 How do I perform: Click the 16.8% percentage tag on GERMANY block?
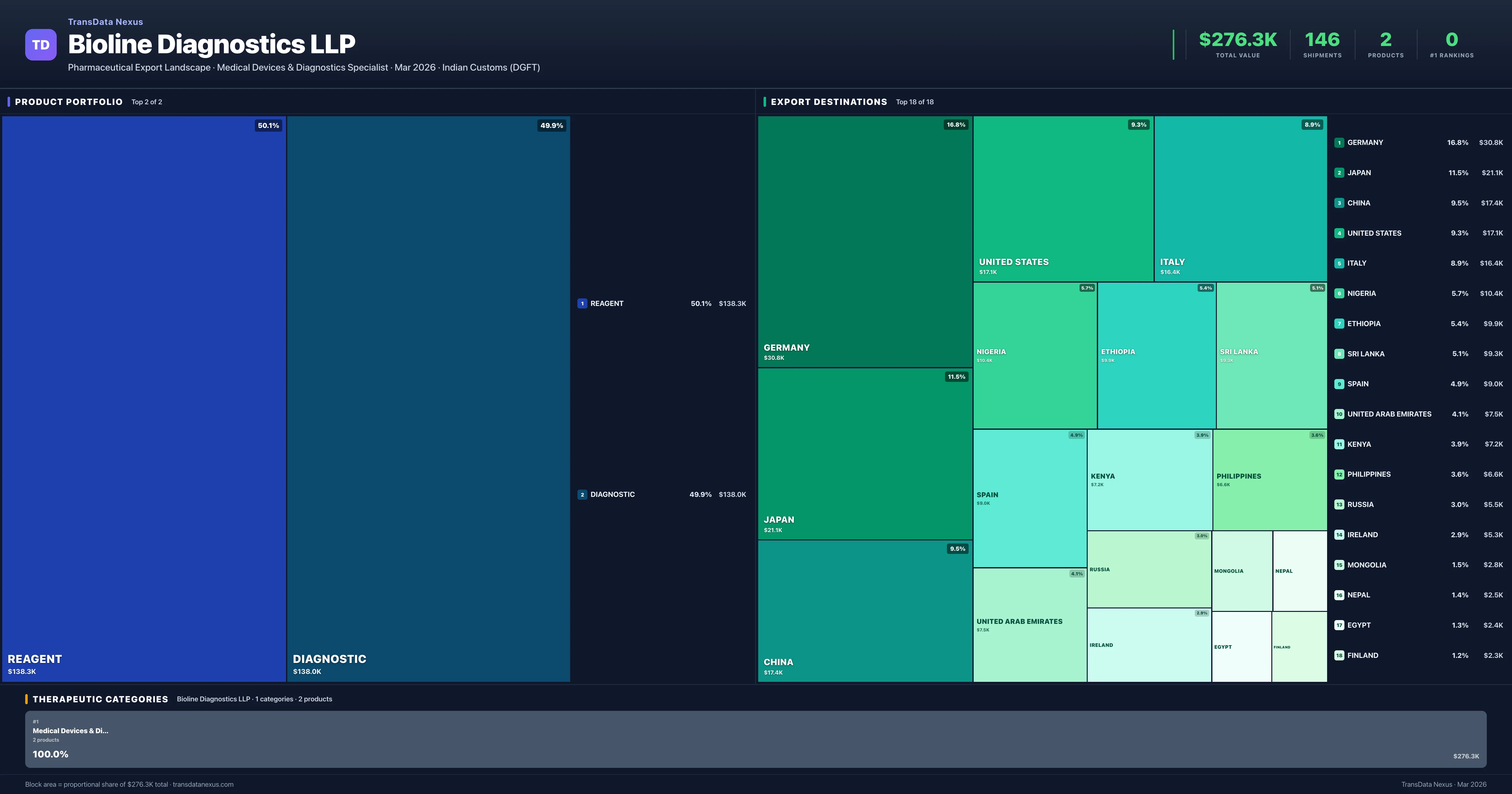pos(956,124)
